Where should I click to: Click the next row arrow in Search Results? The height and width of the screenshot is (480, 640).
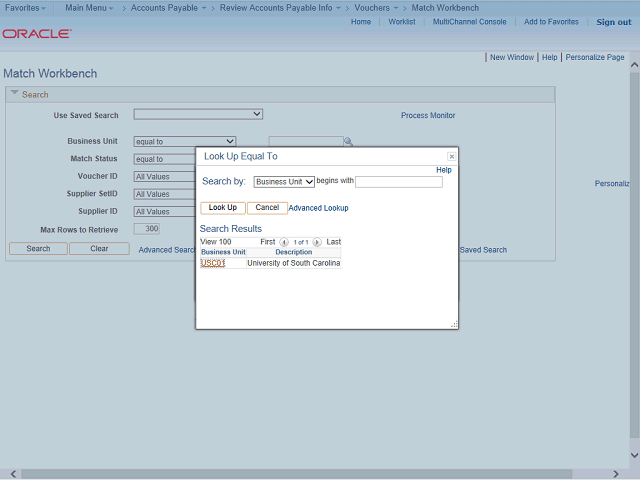tap(317, 242)
